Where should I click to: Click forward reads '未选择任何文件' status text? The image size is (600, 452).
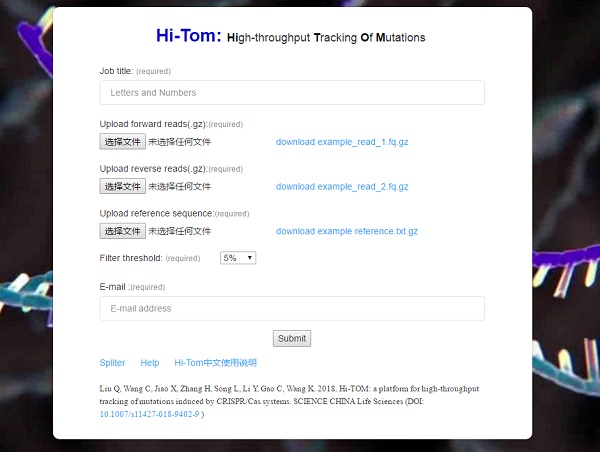tap(179, 142)
